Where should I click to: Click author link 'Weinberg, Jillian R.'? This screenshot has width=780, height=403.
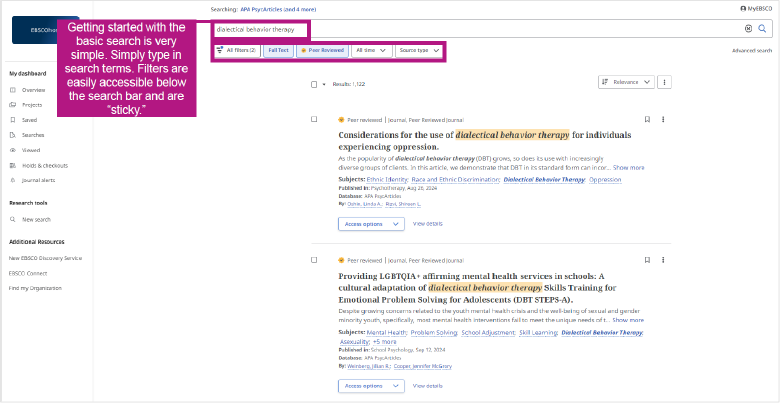[369, 366]
